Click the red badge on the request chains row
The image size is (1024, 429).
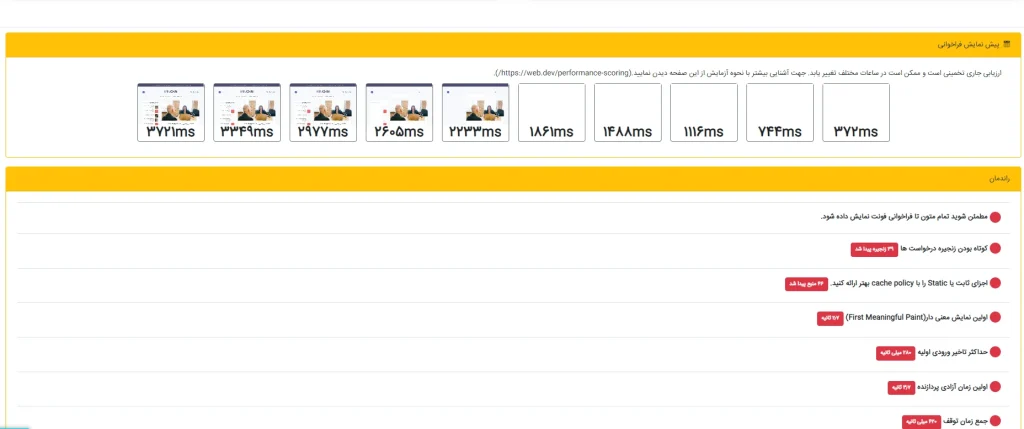(873, 249)
